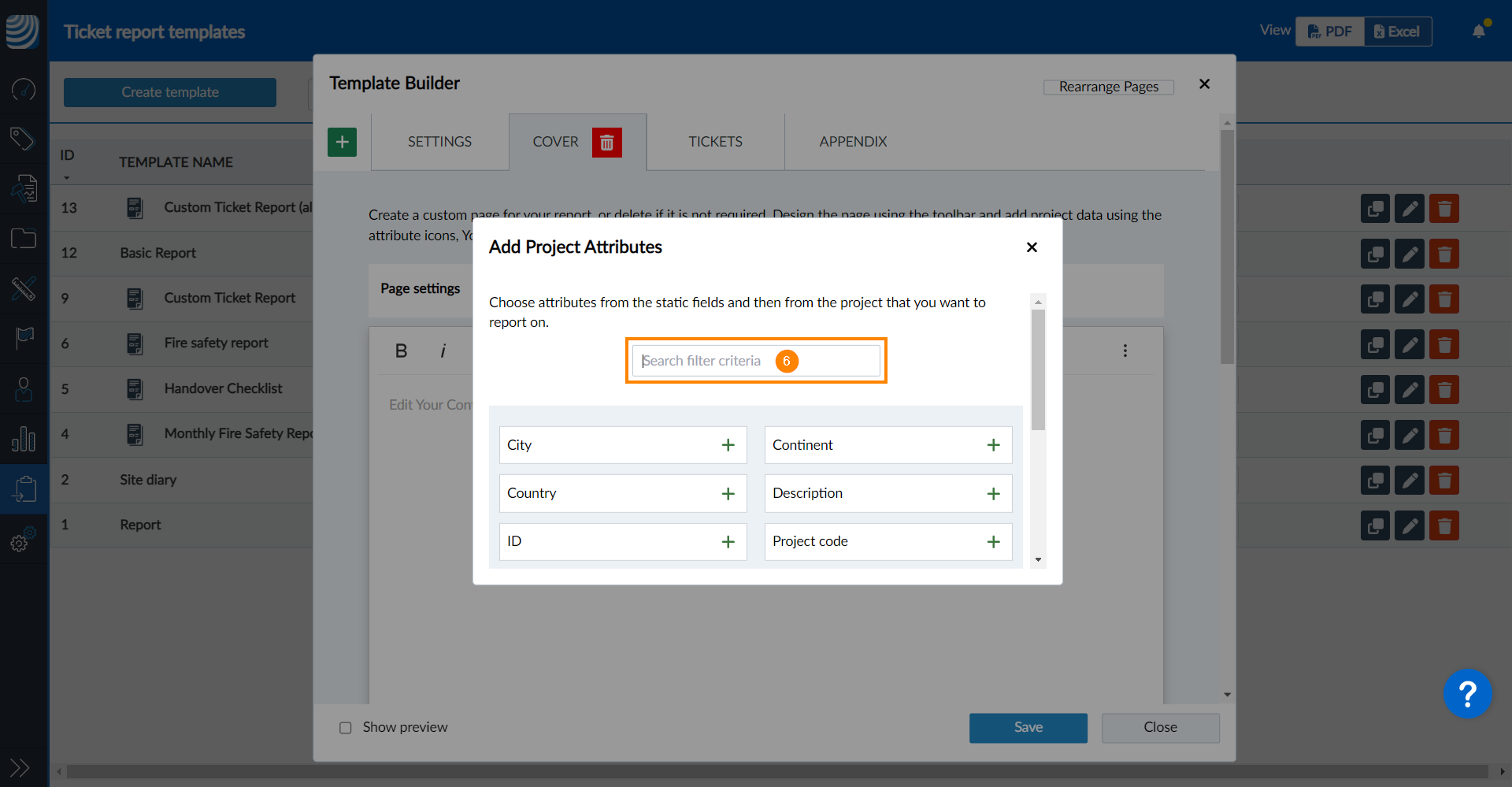Apply italic formatting in editor toolbar
This screenshot has width=1512, height=787.
(x=443, y=351)
